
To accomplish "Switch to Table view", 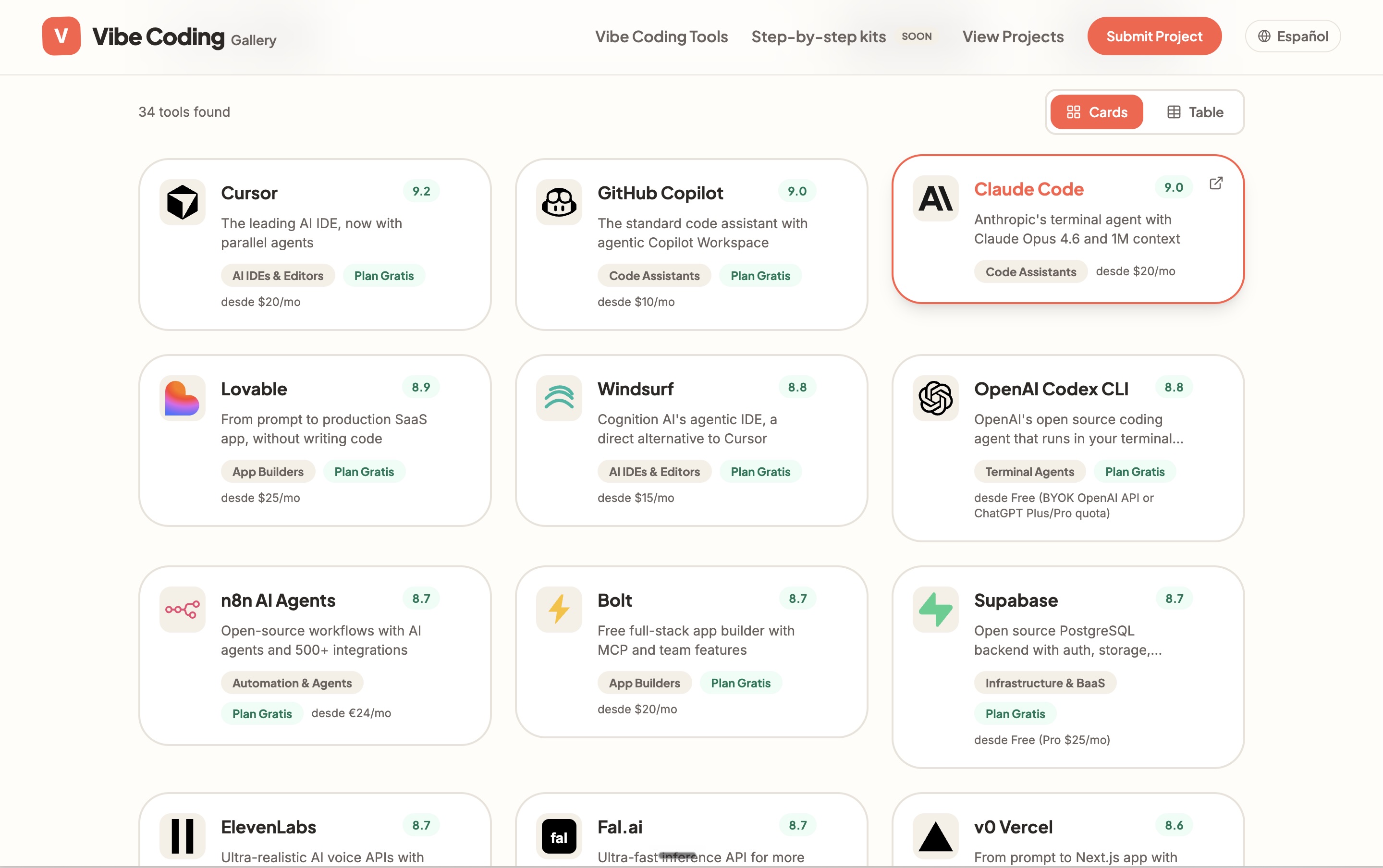I will tap(1195, 112).
